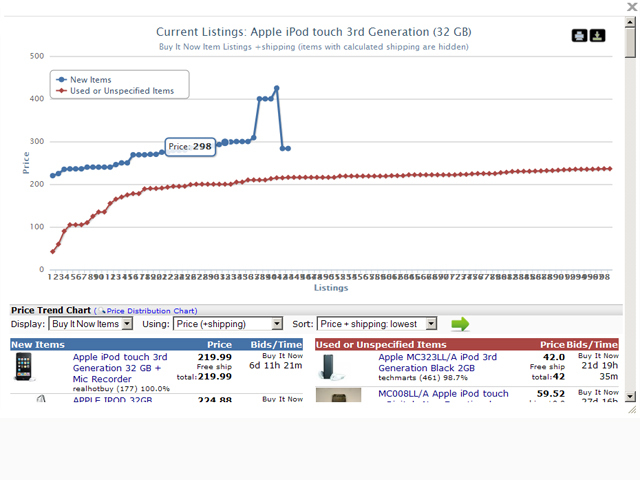Click the green arrow go button
640x480 pixels.
click(460, 324)
